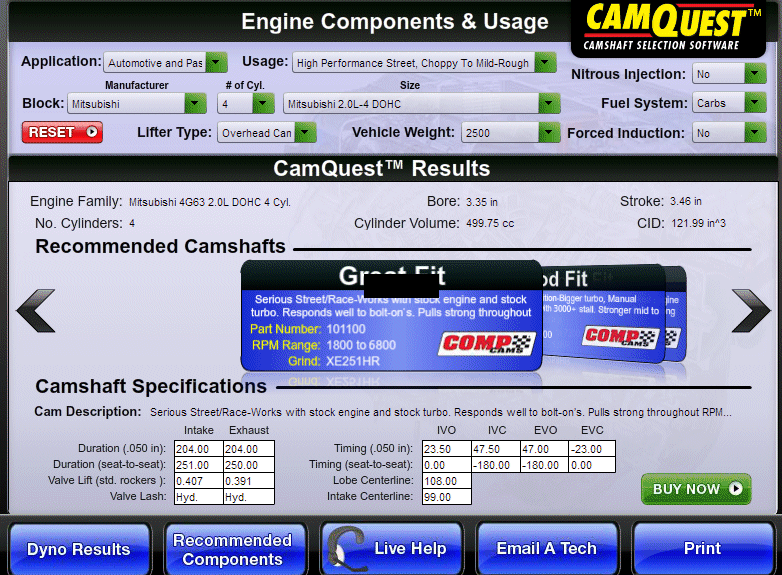Open the Dyno Results tab
Image resolution: width=782 pixels, height=575 pixels.
point(78,549)
